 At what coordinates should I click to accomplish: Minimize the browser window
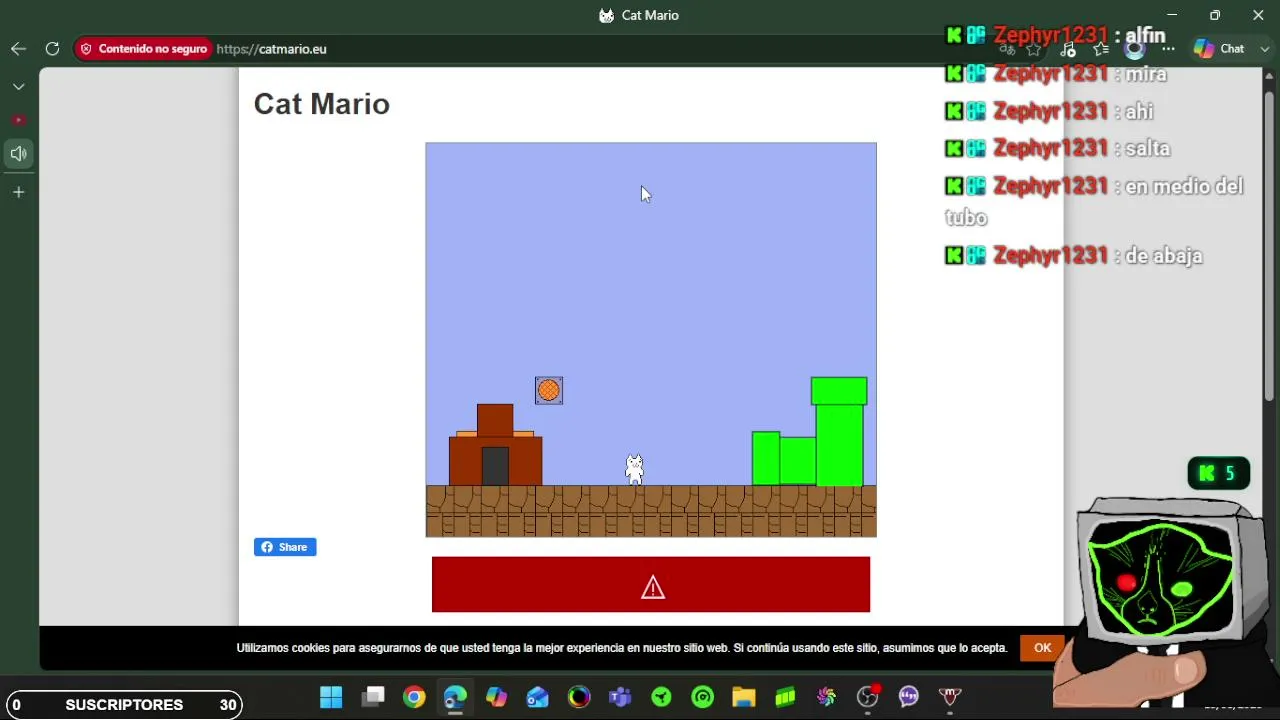pyautogui.click(x=1172, y=15)
